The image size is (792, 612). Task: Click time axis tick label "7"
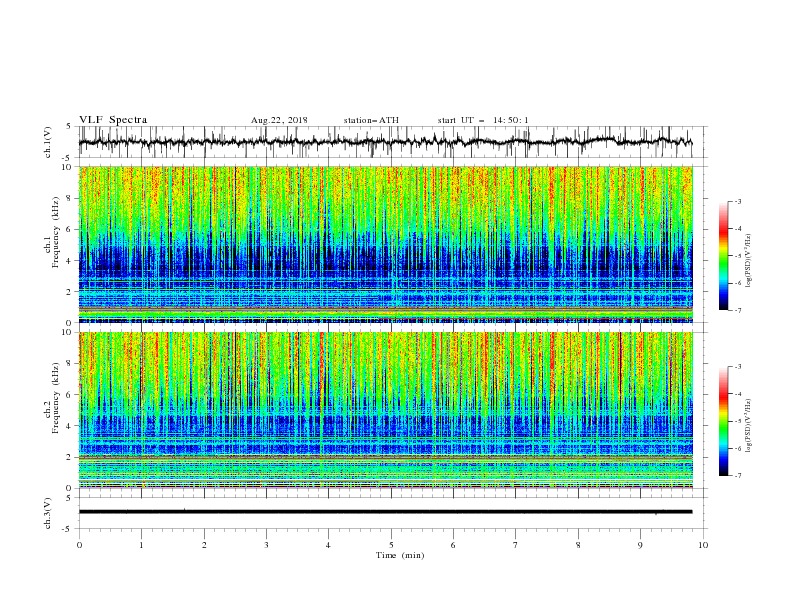click(516, 545)
